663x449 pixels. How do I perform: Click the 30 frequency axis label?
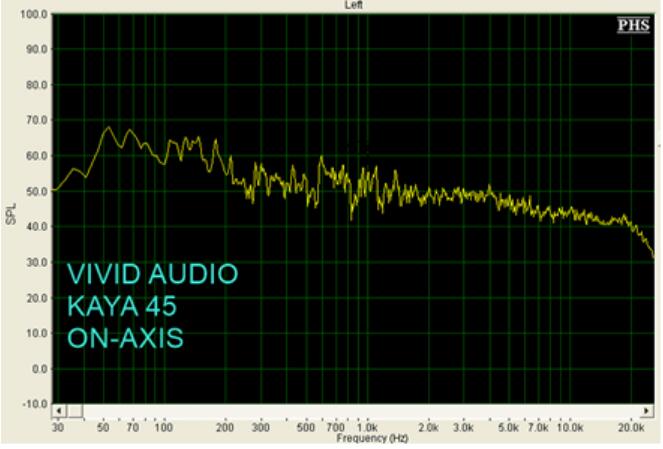pyautogui.click(x=58, y=427)
